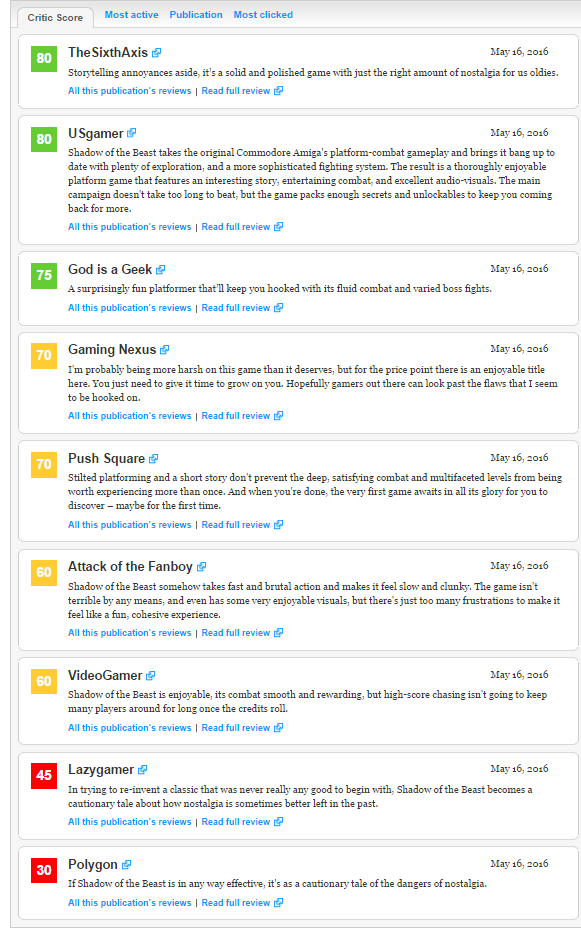581x929 pixels.
Task: Click the red 30 score badge for Polygon
Action: (44, 870)
